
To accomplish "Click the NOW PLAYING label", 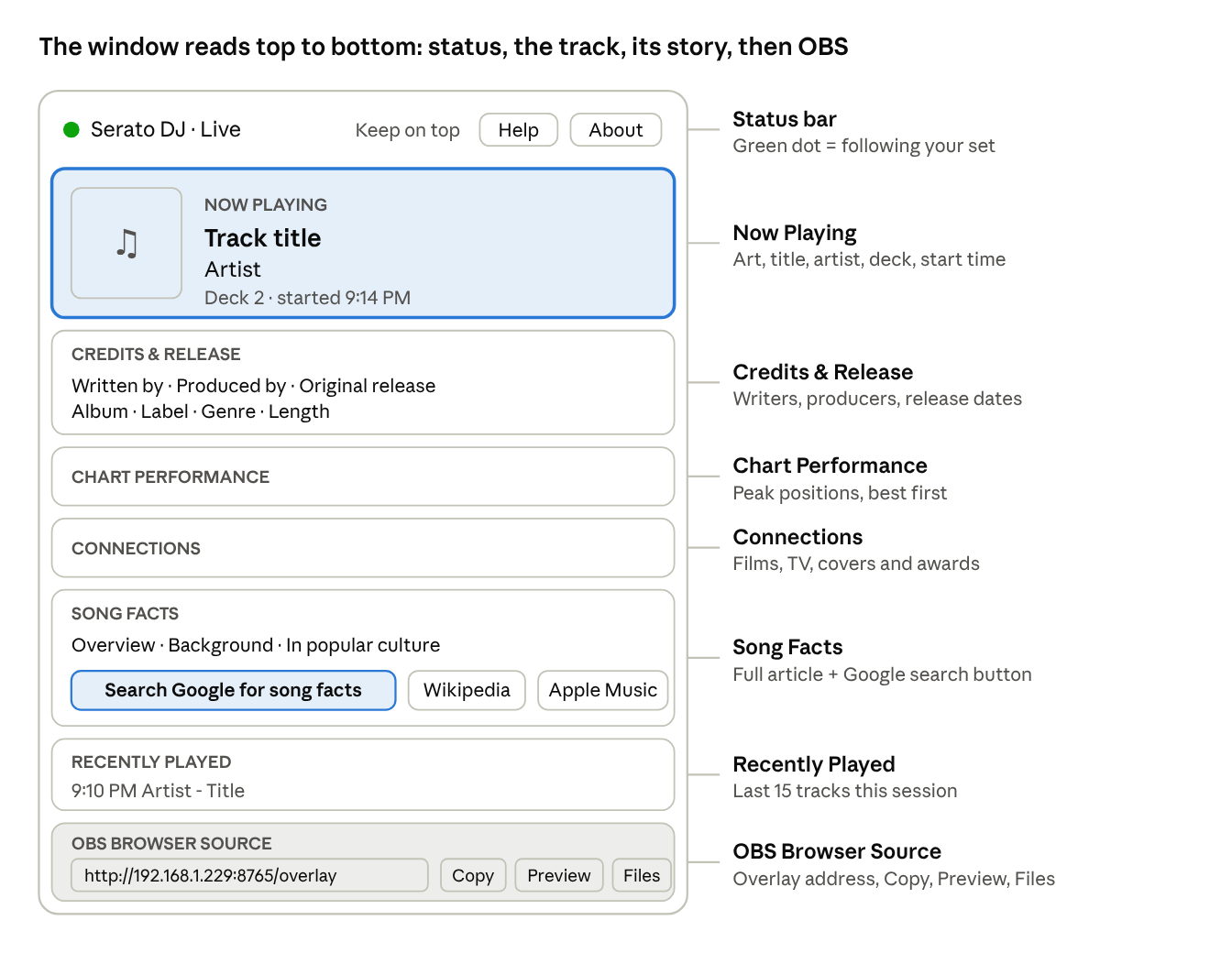I will (x=266, y=204).
